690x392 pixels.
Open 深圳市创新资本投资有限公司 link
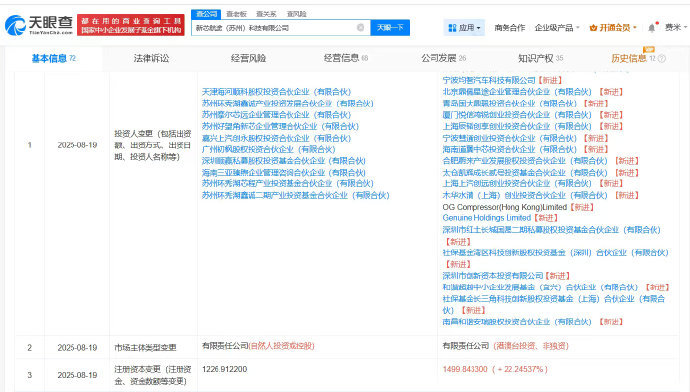[x=492, y=276]
